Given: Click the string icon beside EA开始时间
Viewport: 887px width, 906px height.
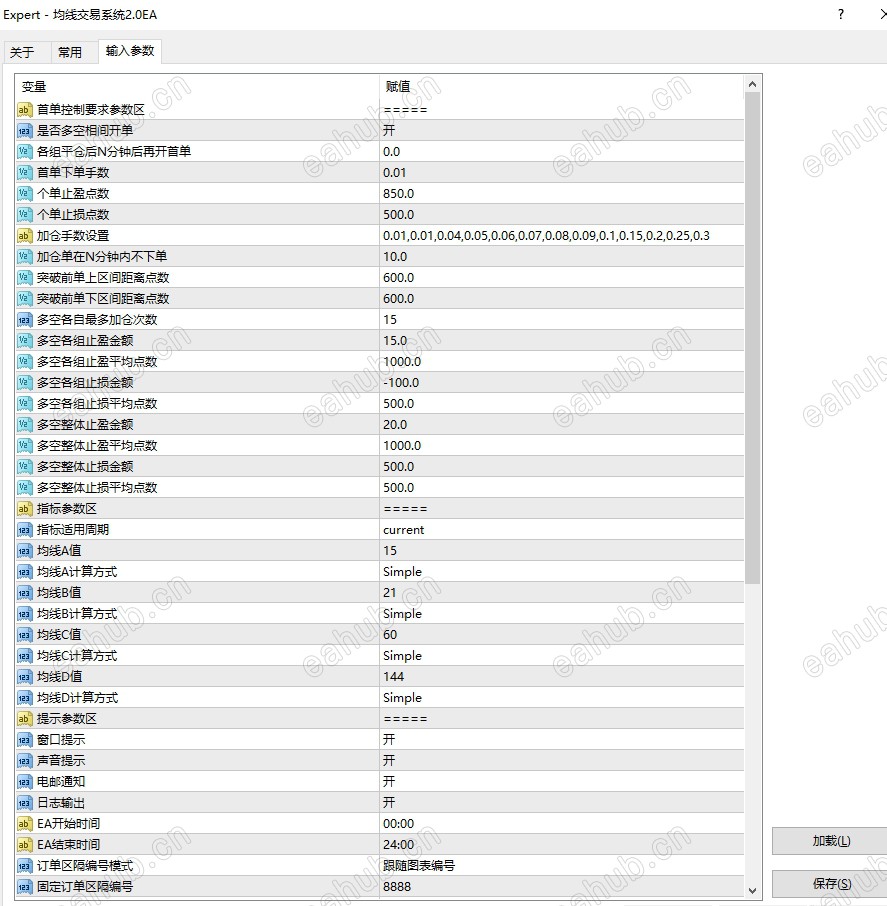Looking at the screenshot, I should (24, 823).
